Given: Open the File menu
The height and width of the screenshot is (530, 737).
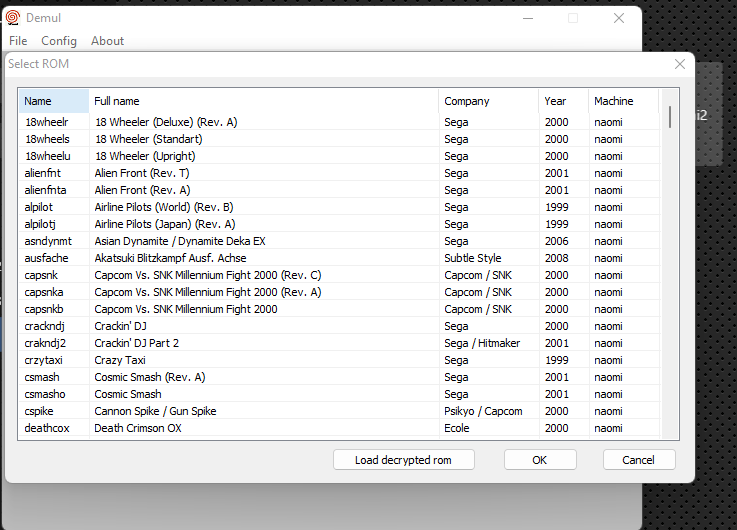Looking at the screenshot, I should point(18,41).
